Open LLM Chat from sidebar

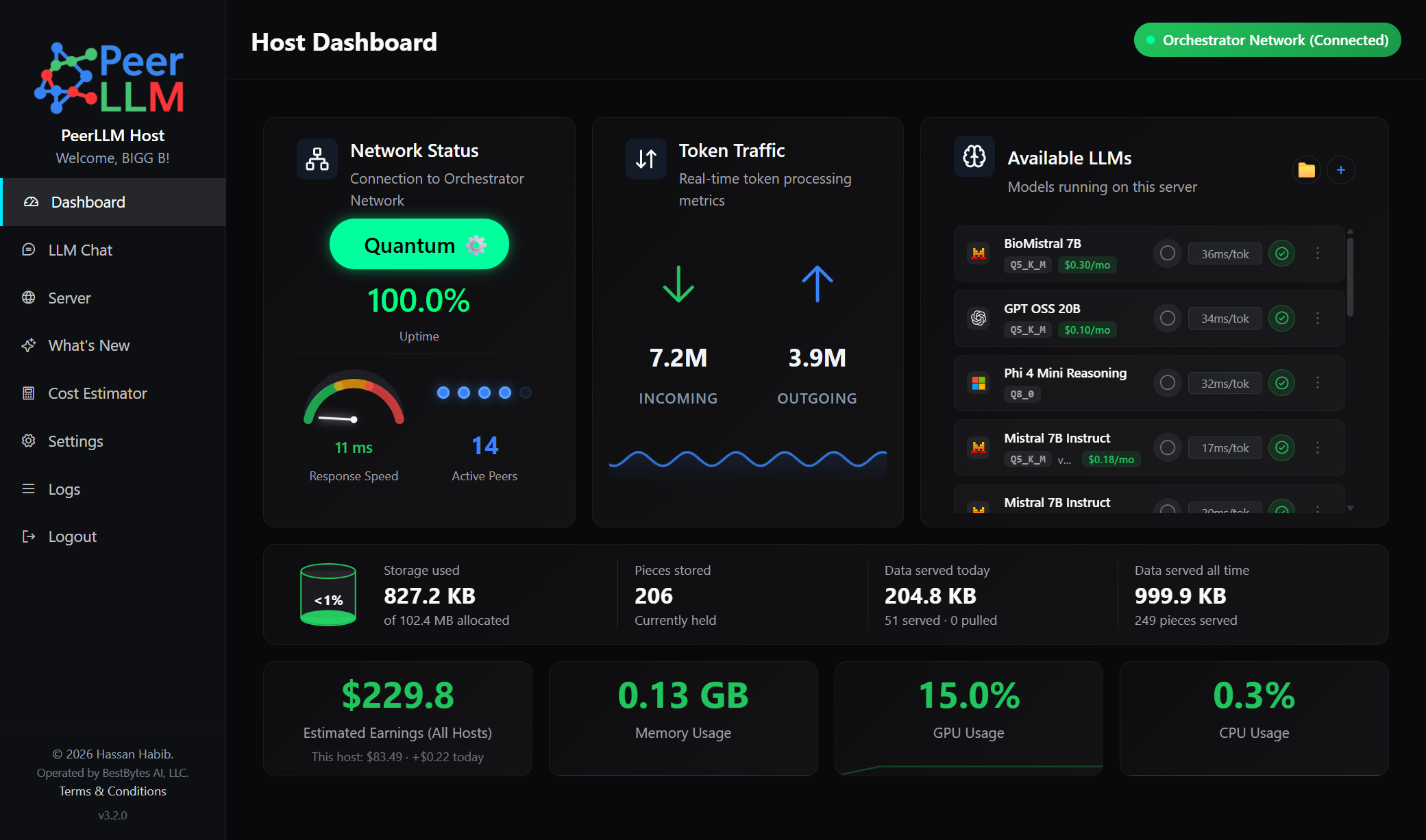[x=113, y=250]
